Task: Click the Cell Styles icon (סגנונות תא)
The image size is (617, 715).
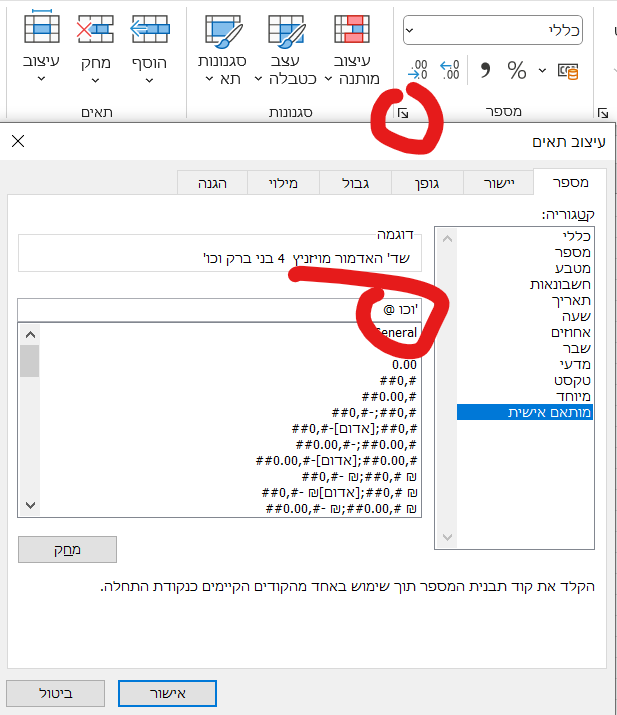Action: tap(224, 31)
